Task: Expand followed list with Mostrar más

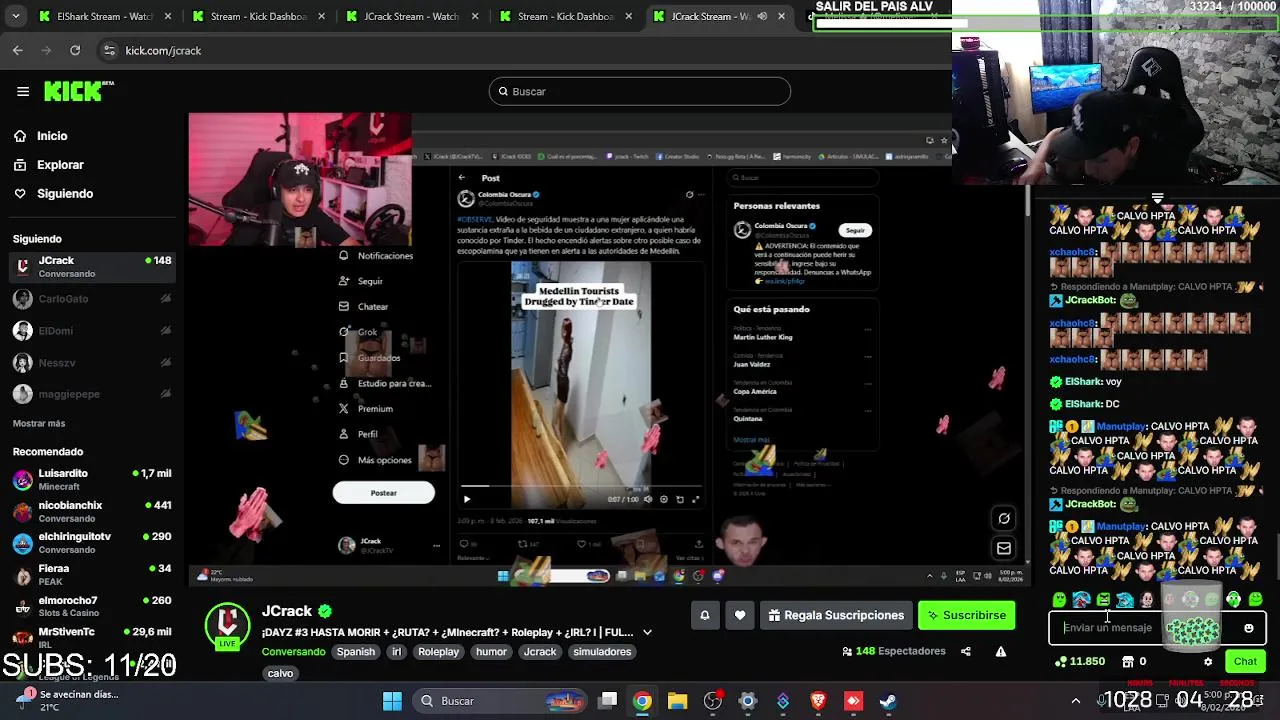Action: point(39,423)
